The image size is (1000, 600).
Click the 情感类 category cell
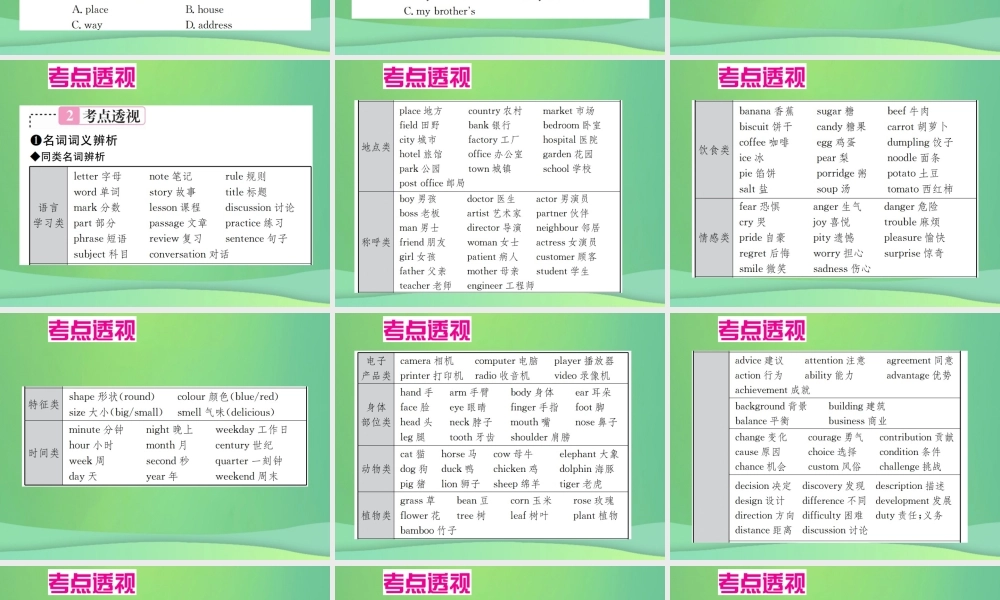[714, 237]
